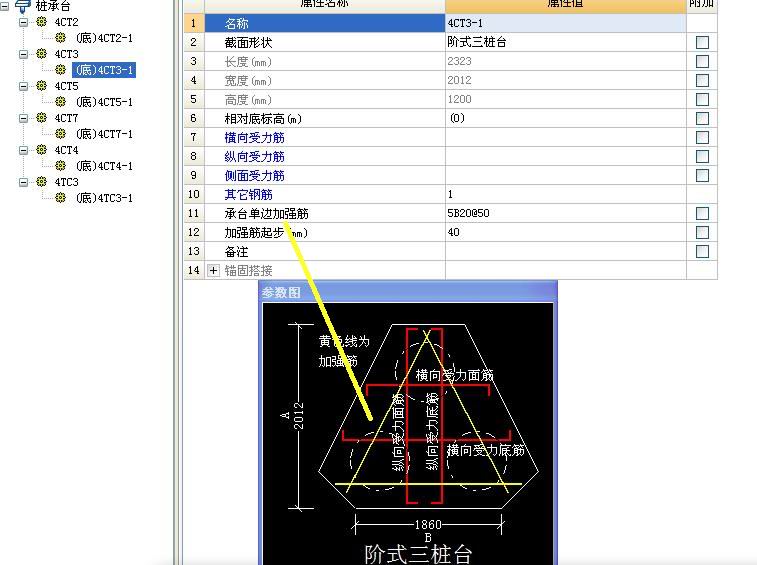Screen dimensions: 757x565
Task: Click gear icon beside (底)4TC3-1
Action: click(60, 198)
